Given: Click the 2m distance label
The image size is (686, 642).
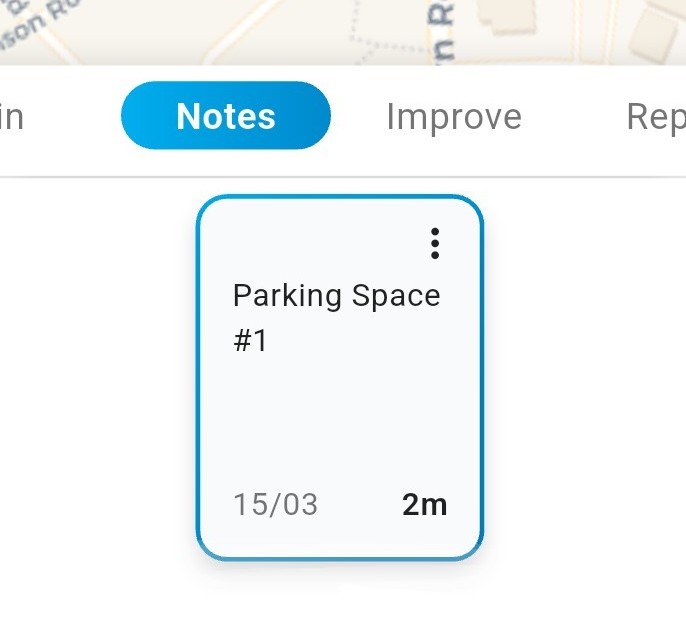Looking at the screenshot, I should coord(424,504).
